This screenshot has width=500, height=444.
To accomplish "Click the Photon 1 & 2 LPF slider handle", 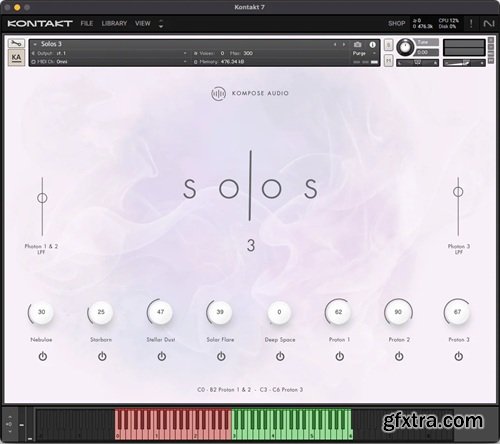I will (x=42, y=198).
